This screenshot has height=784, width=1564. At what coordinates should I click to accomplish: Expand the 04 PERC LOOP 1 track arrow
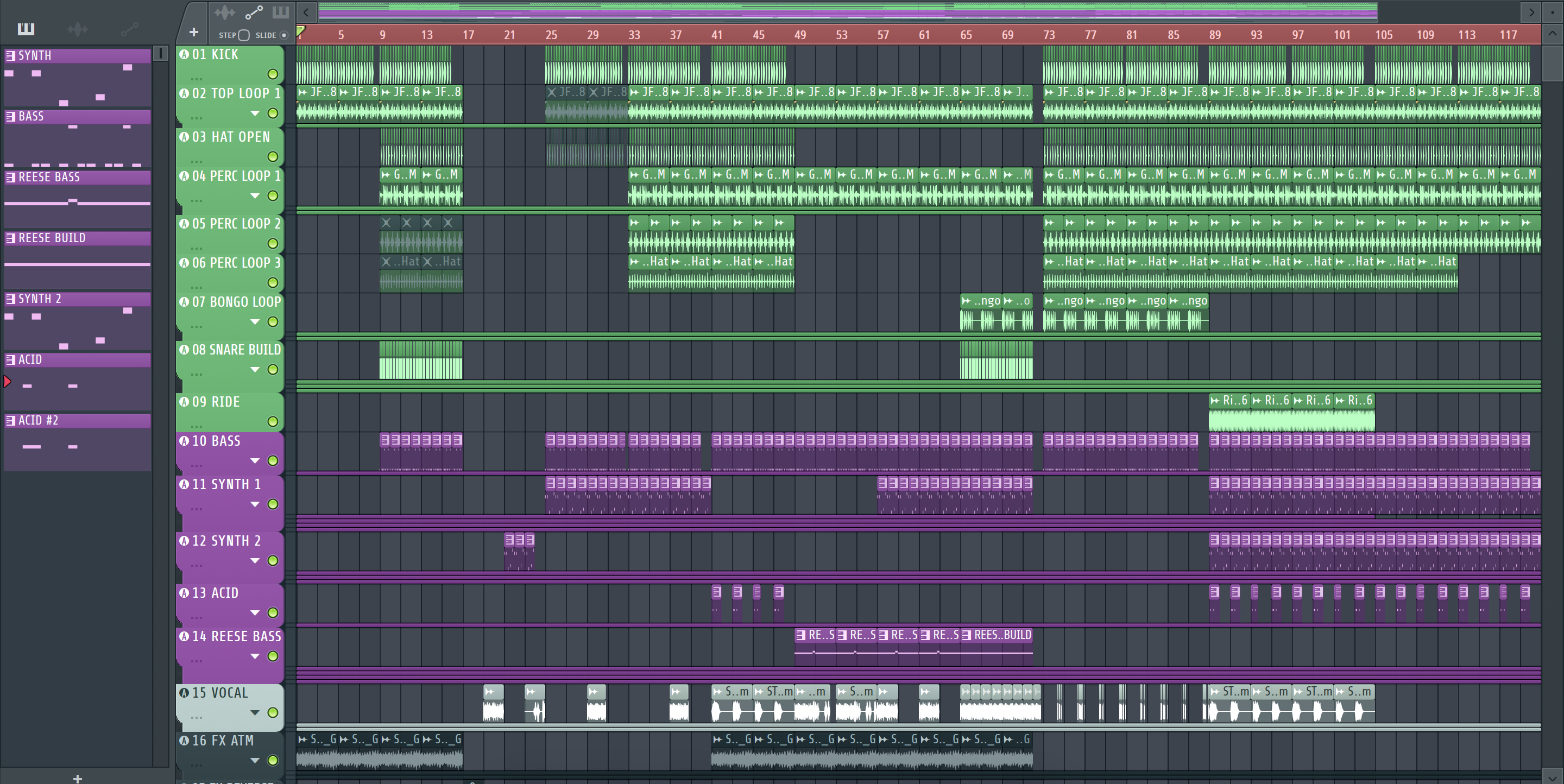click(255, 196)
